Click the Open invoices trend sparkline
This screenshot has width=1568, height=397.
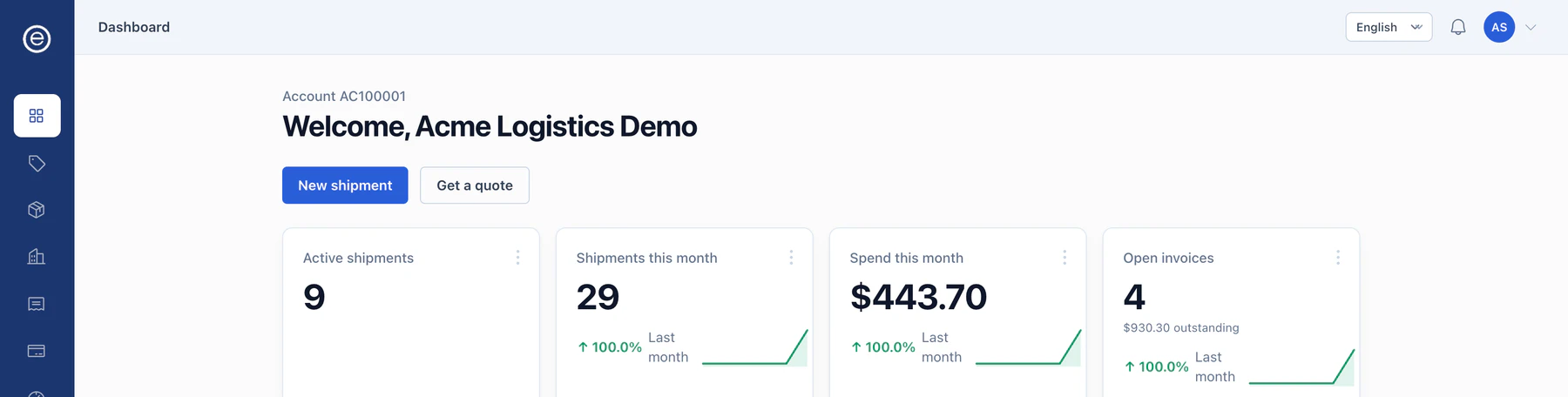click(x=1302, y=367)
